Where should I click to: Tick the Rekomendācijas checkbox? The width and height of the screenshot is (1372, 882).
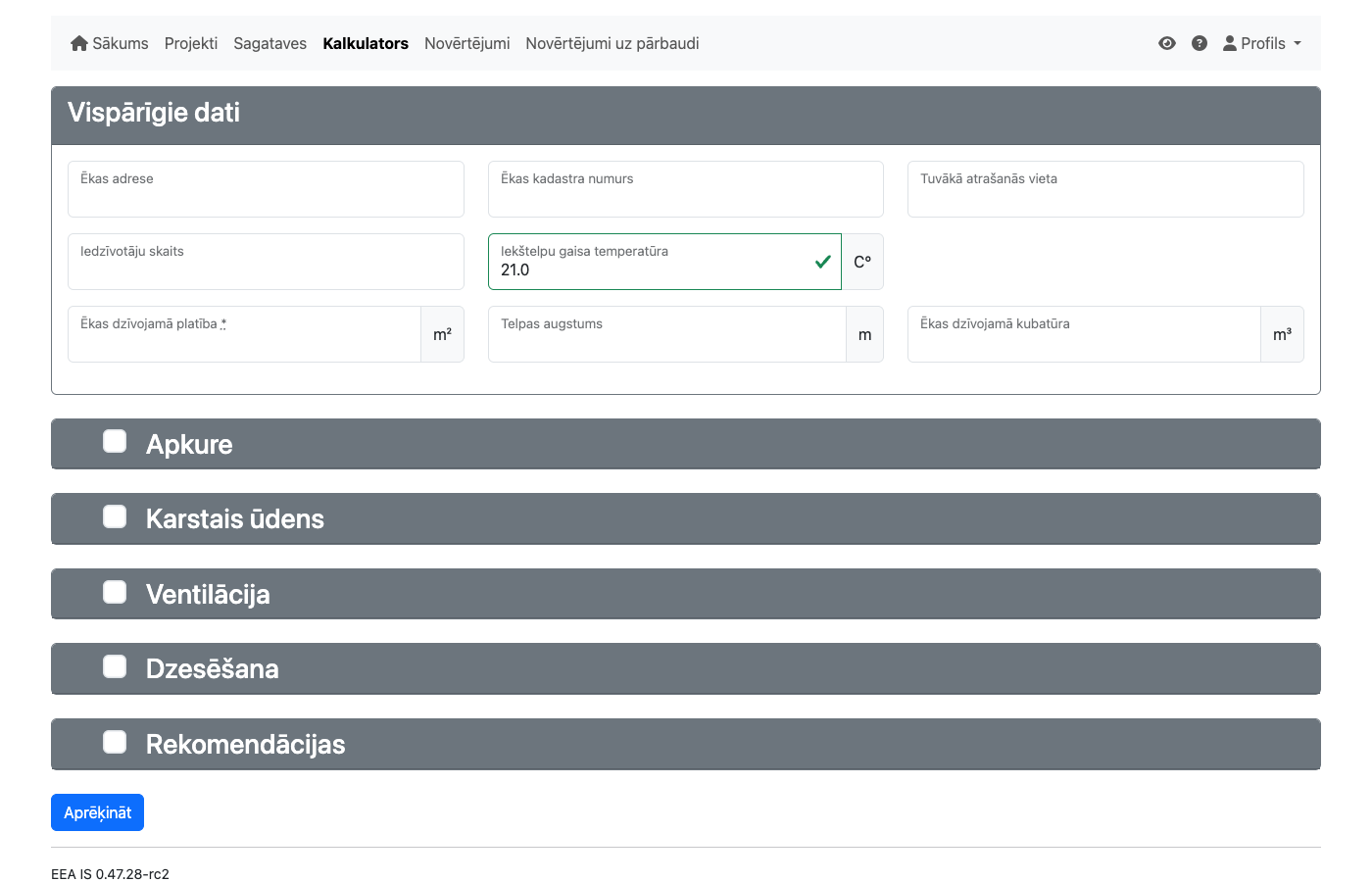pyautogui.click(x=115, y=742)
